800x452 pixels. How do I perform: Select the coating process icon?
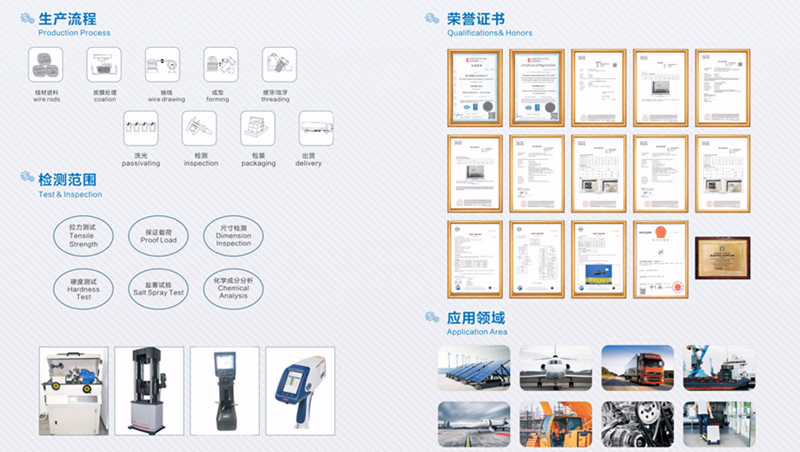[x=104, y=65]
